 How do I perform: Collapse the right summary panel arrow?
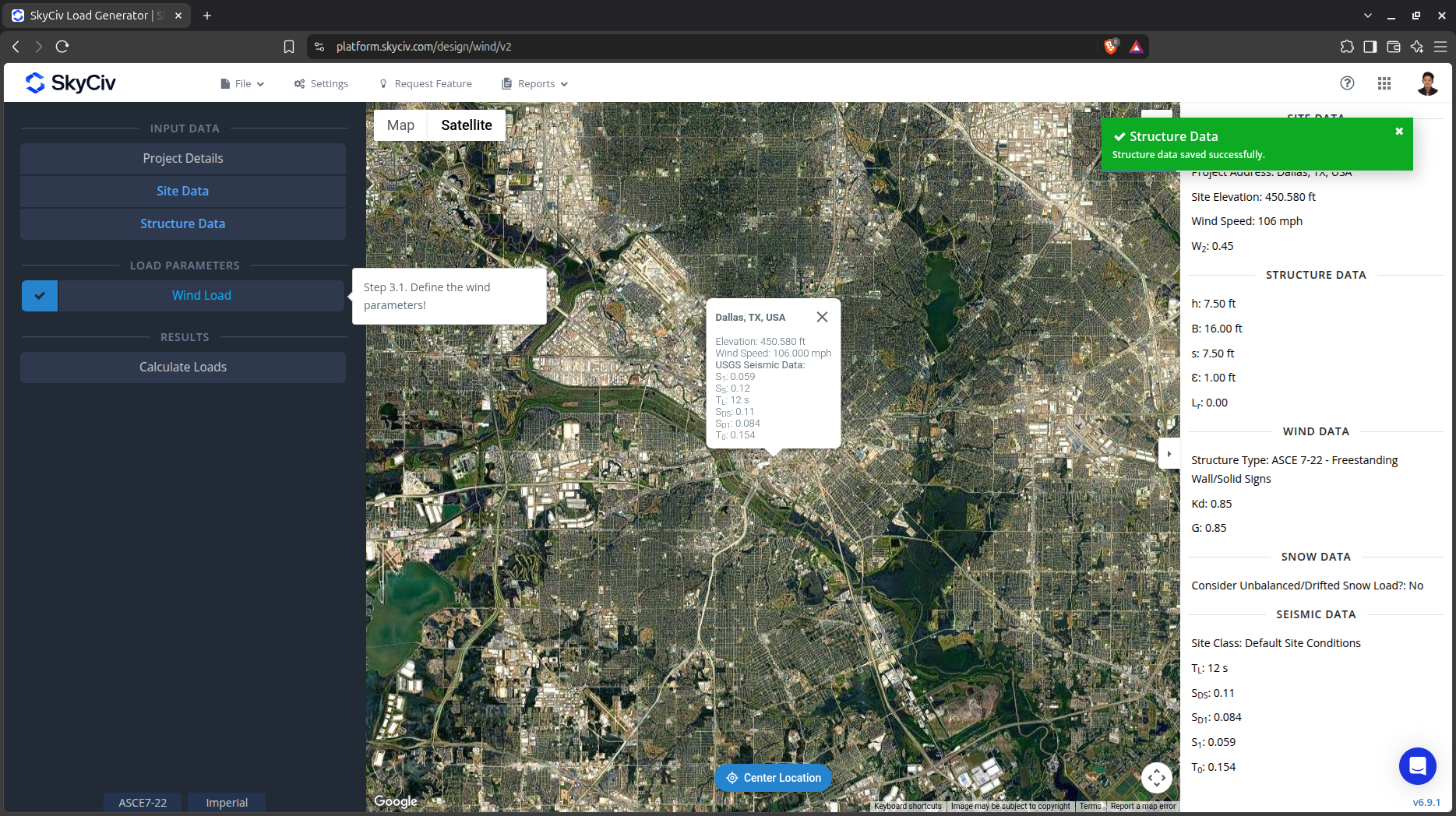click(x=1169, y=454)
